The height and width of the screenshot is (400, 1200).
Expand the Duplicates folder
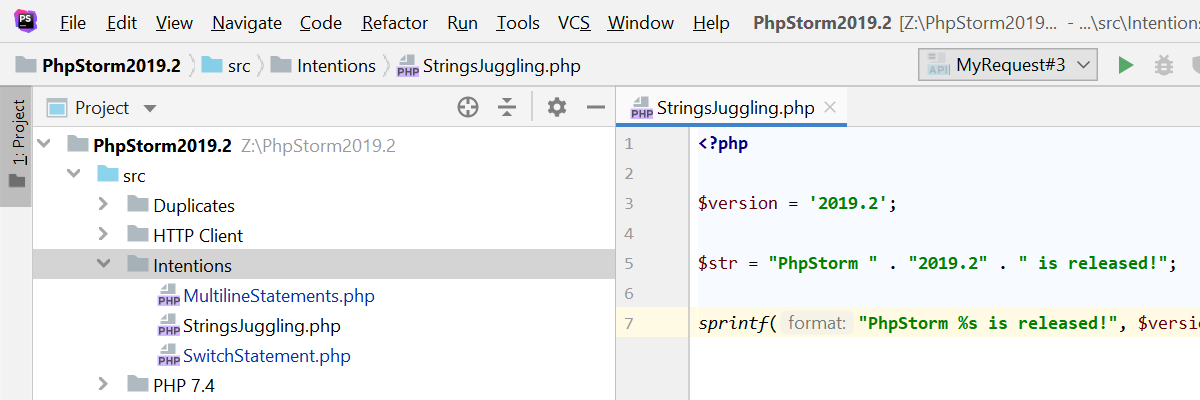(104, 205)
